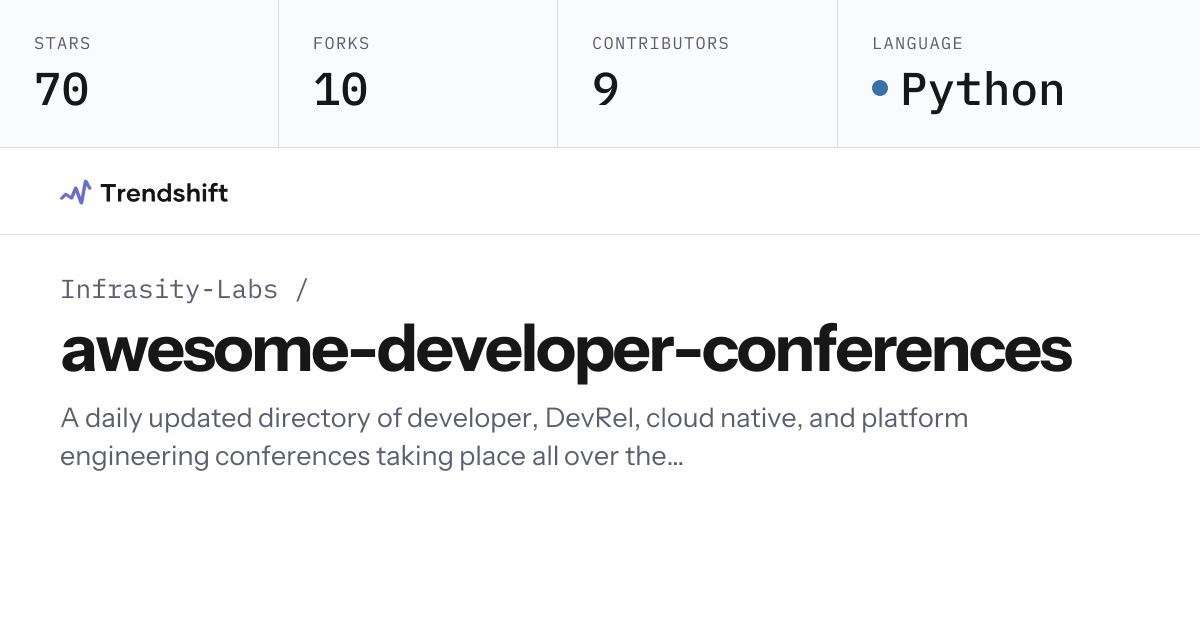This screenshot has width=1200, height=630.
Task: Select the contributors count 9
Action: [x=606, y=90]
